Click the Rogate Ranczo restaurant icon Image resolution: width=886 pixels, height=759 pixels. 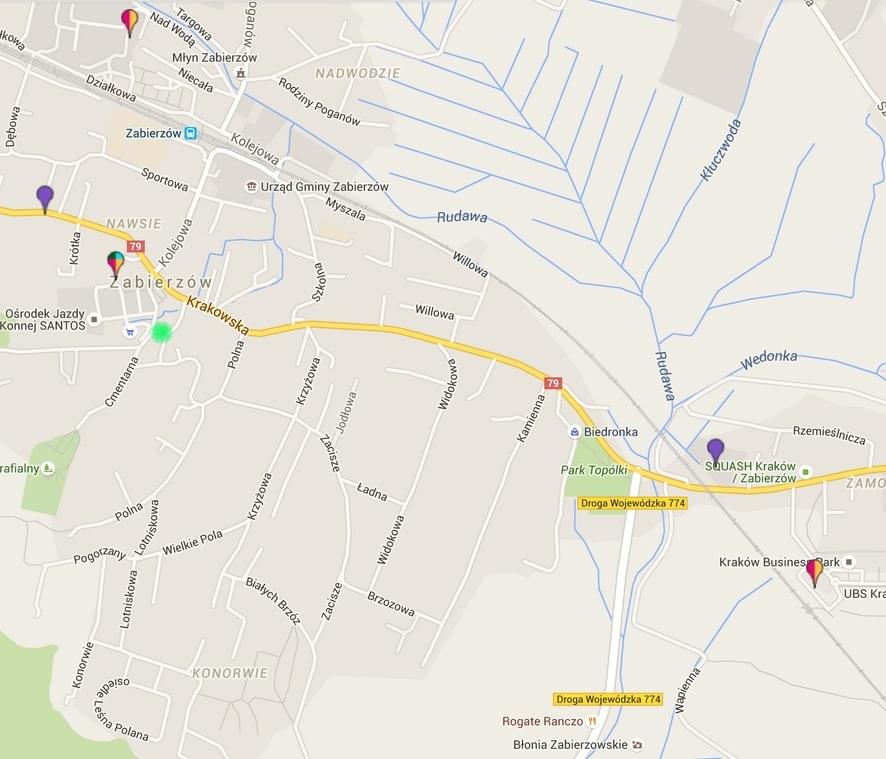592,721
